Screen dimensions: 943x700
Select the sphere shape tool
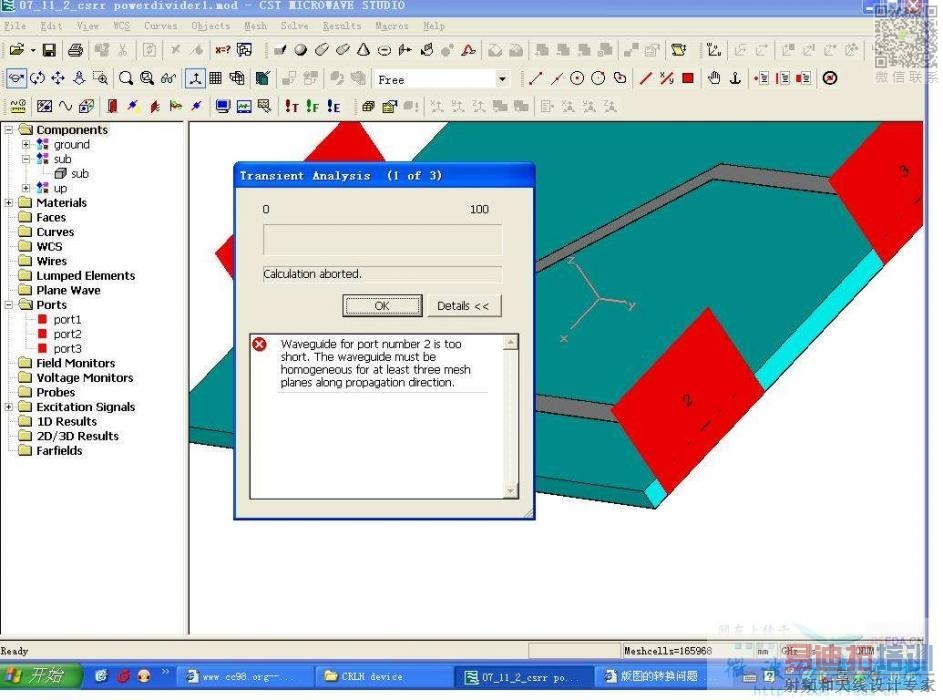tap(301, 50)
